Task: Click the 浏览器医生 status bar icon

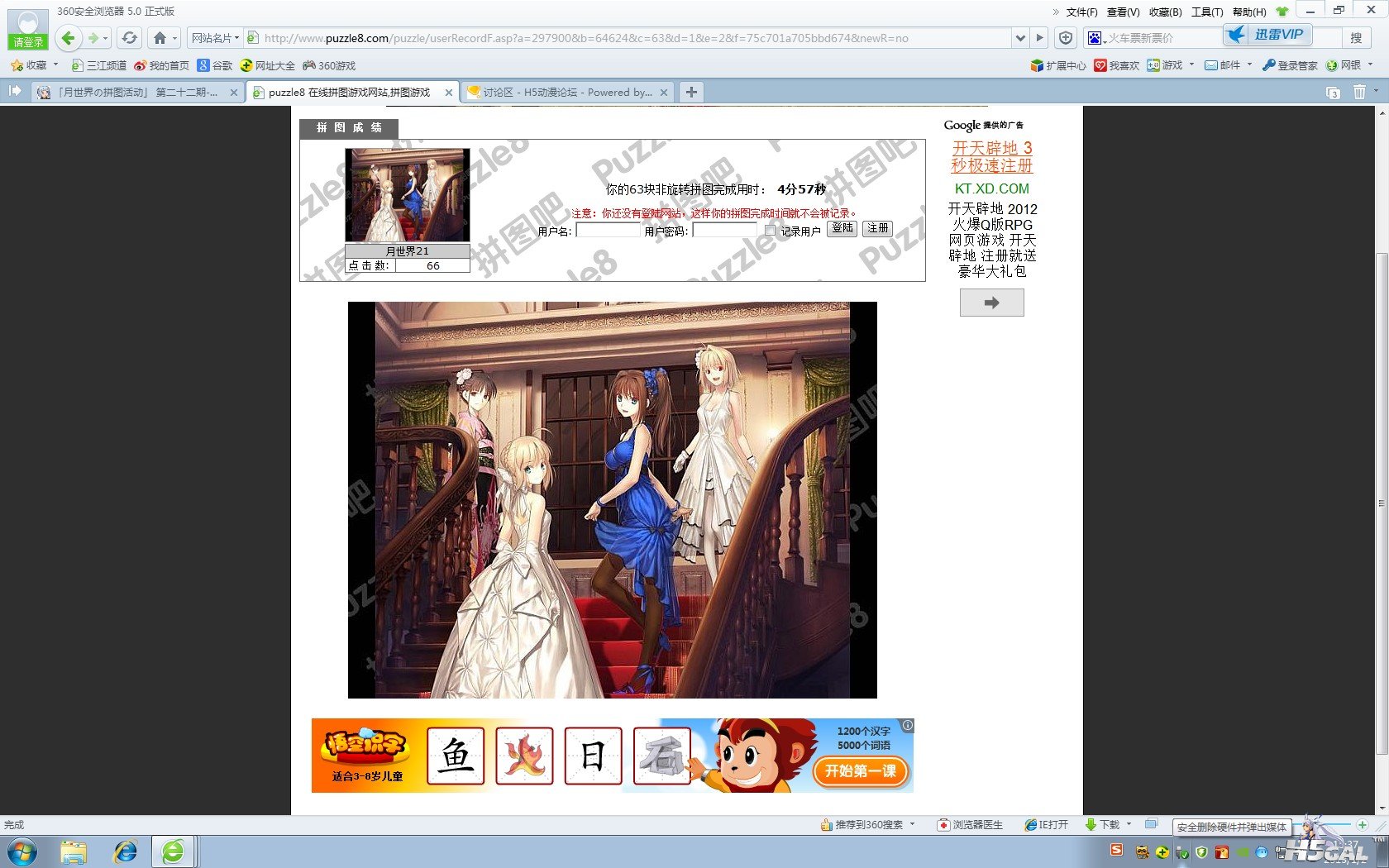Action: tap(970, 825)
